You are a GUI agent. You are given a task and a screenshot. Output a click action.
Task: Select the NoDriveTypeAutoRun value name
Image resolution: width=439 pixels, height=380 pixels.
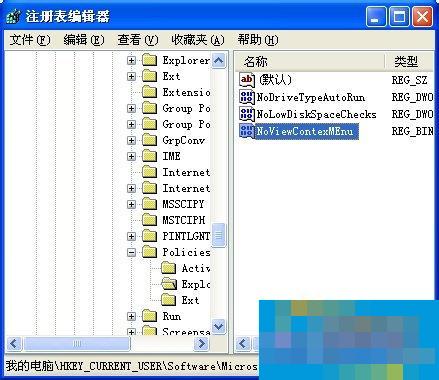(311, 97)
